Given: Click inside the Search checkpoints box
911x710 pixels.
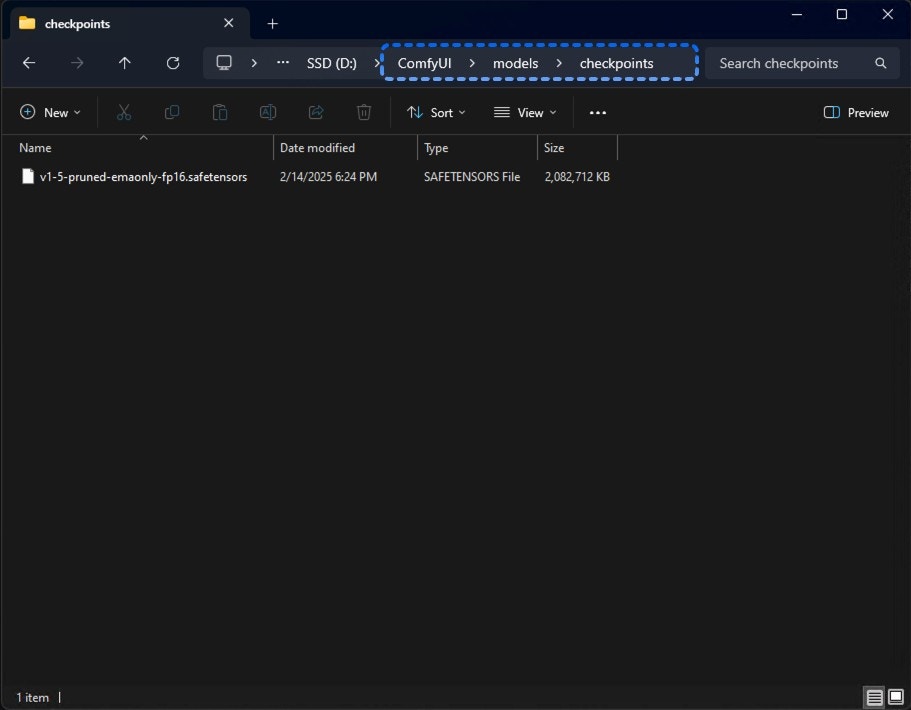Looking at the screenshot, I should pyautogui.click(x=790, y=62).
